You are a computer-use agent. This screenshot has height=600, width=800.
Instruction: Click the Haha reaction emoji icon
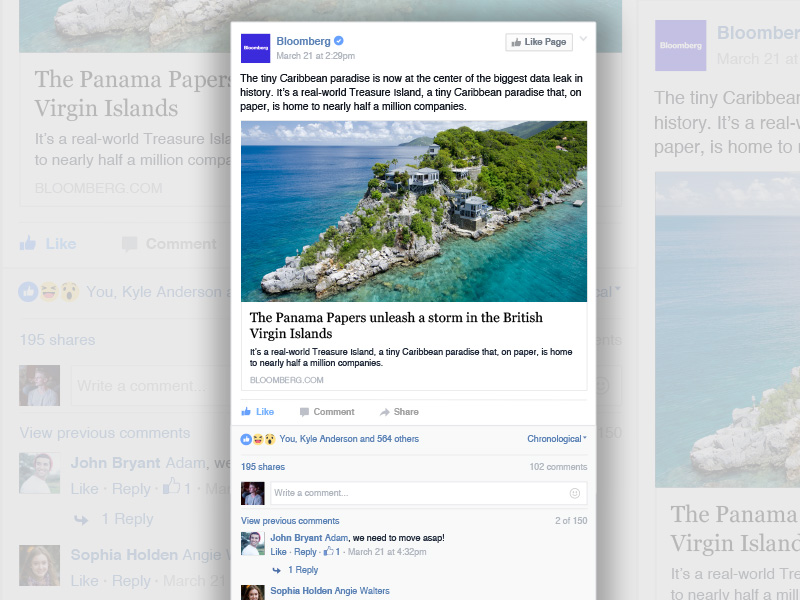coord(258,439)
